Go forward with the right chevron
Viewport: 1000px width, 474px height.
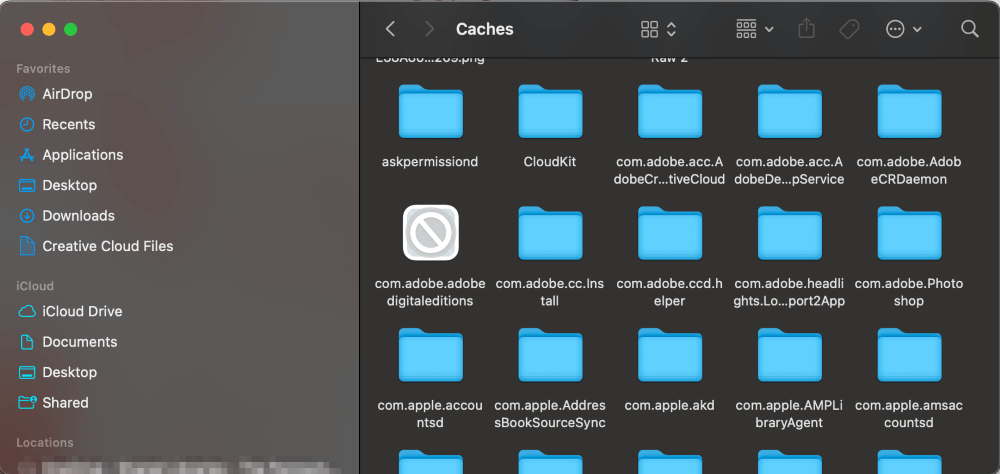(x=429, y=29)
